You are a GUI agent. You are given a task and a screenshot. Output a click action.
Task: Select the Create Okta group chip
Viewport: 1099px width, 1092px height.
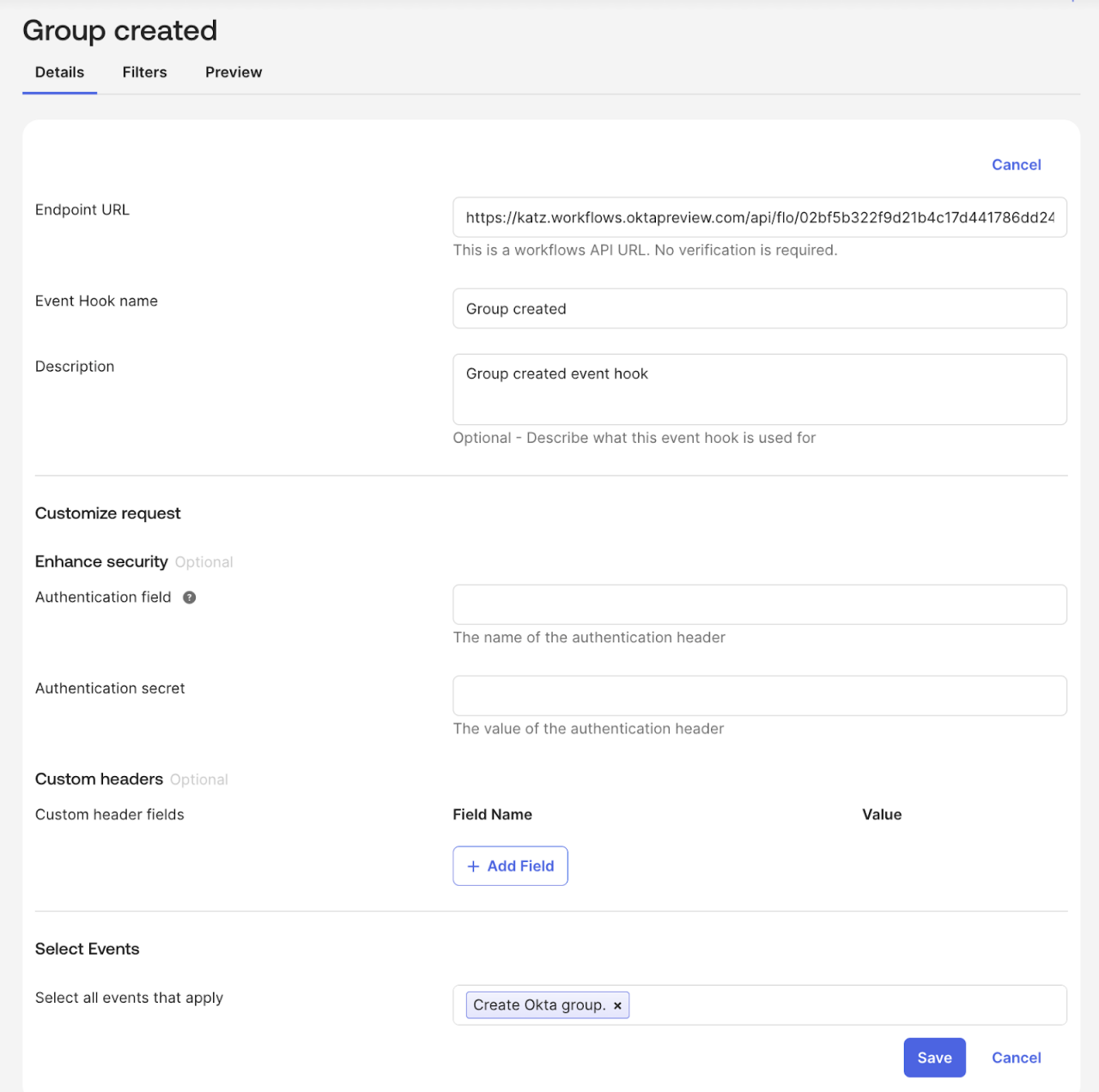tap(539, 1004)
